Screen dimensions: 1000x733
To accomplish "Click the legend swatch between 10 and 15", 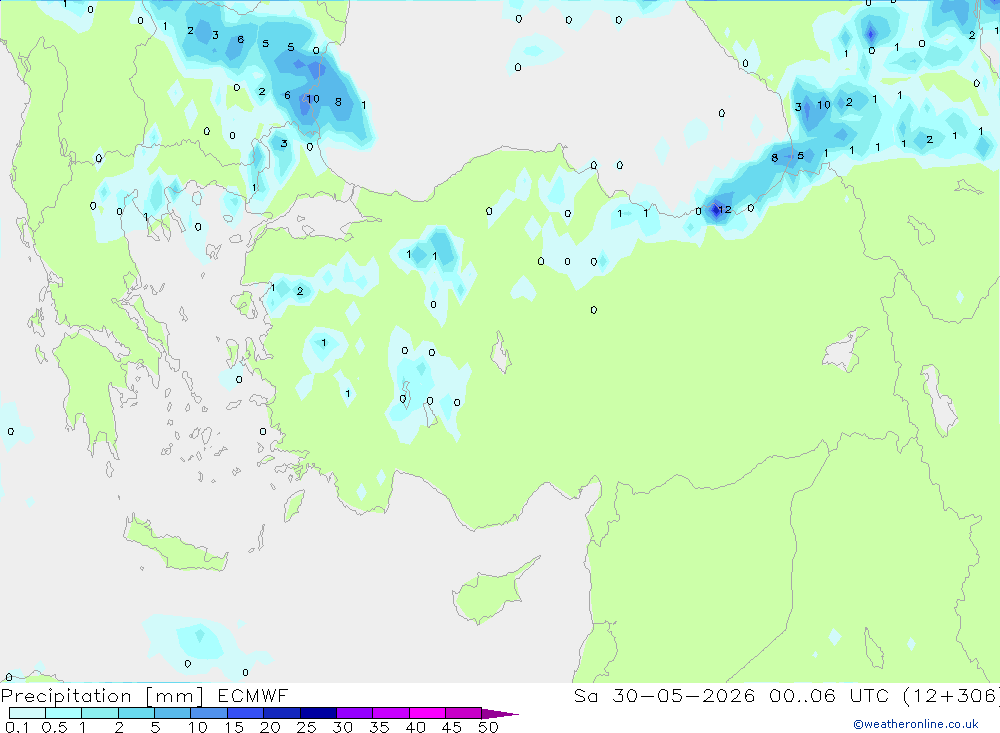I will 209,713.
